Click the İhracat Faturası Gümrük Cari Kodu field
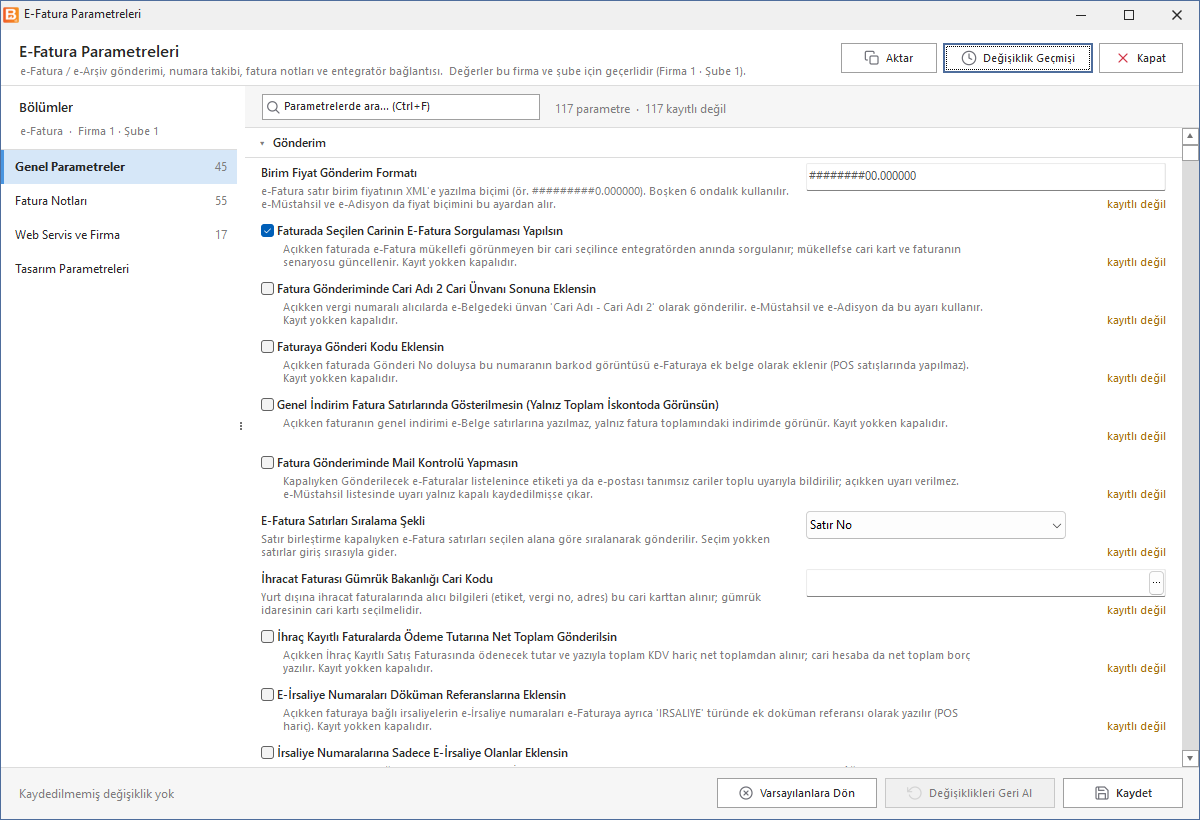1200x820 pixels. pyautogui.click(x=977, y=583)
